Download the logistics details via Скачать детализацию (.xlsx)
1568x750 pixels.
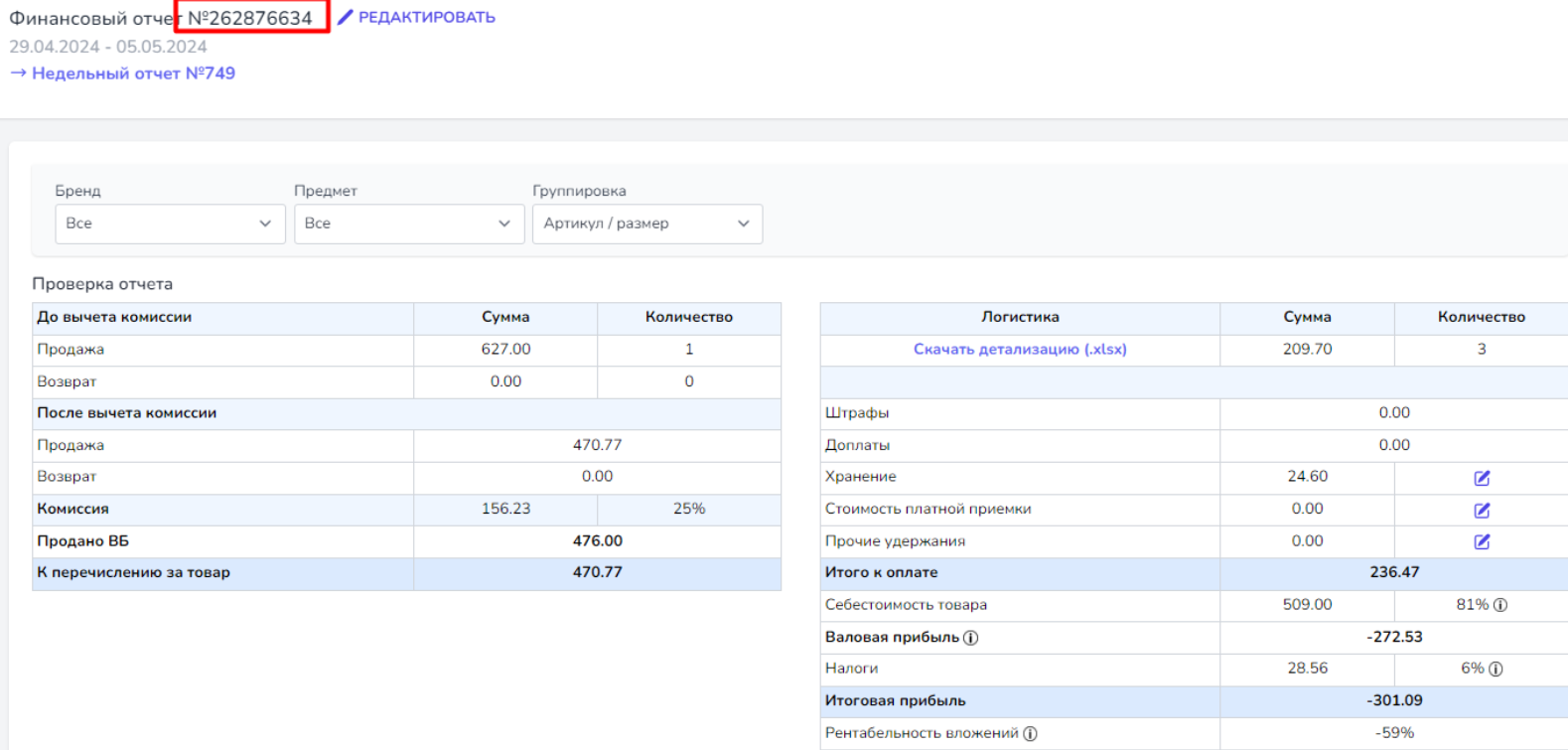[1019, 349]
